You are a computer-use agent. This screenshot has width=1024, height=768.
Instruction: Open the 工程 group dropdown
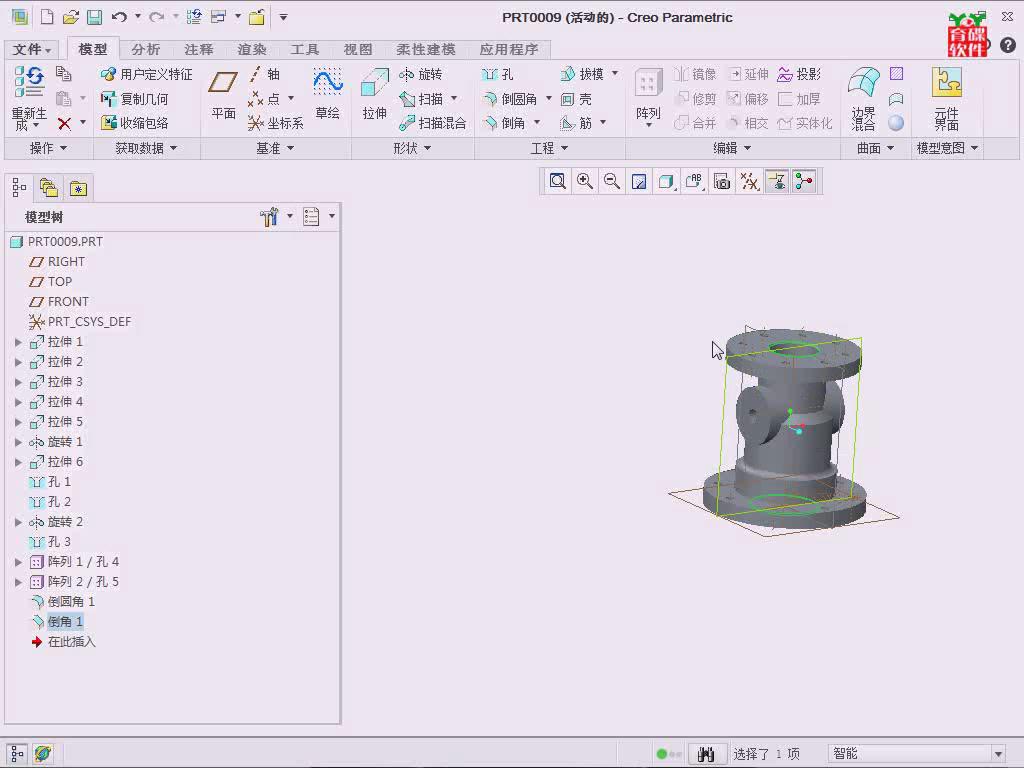(549, 148)
